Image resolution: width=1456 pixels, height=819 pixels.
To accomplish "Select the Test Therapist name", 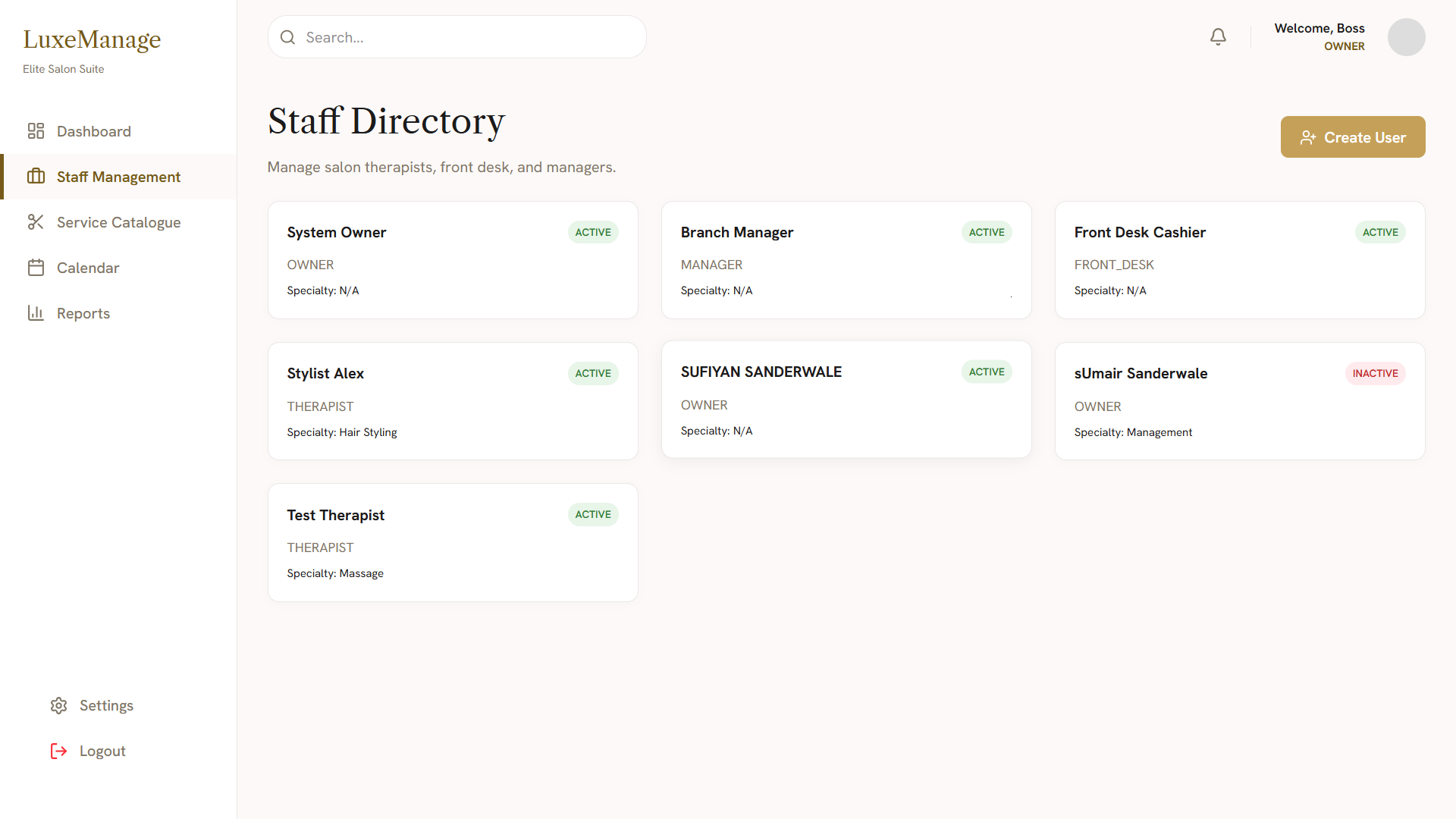I will [335, 516].
